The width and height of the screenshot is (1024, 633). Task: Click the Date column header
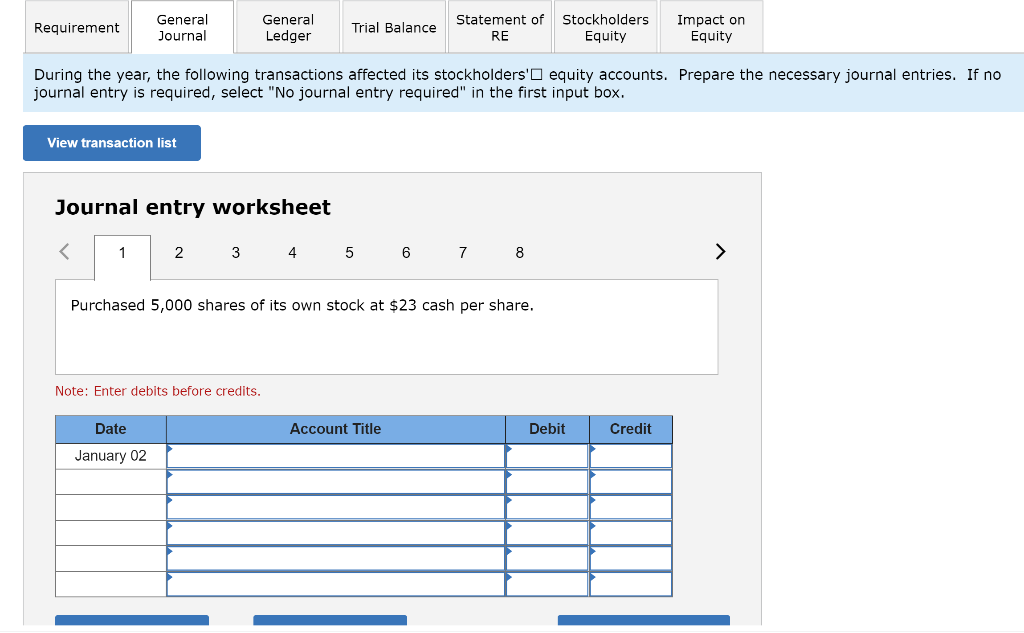pyautogui.click(x=110, y=429)
